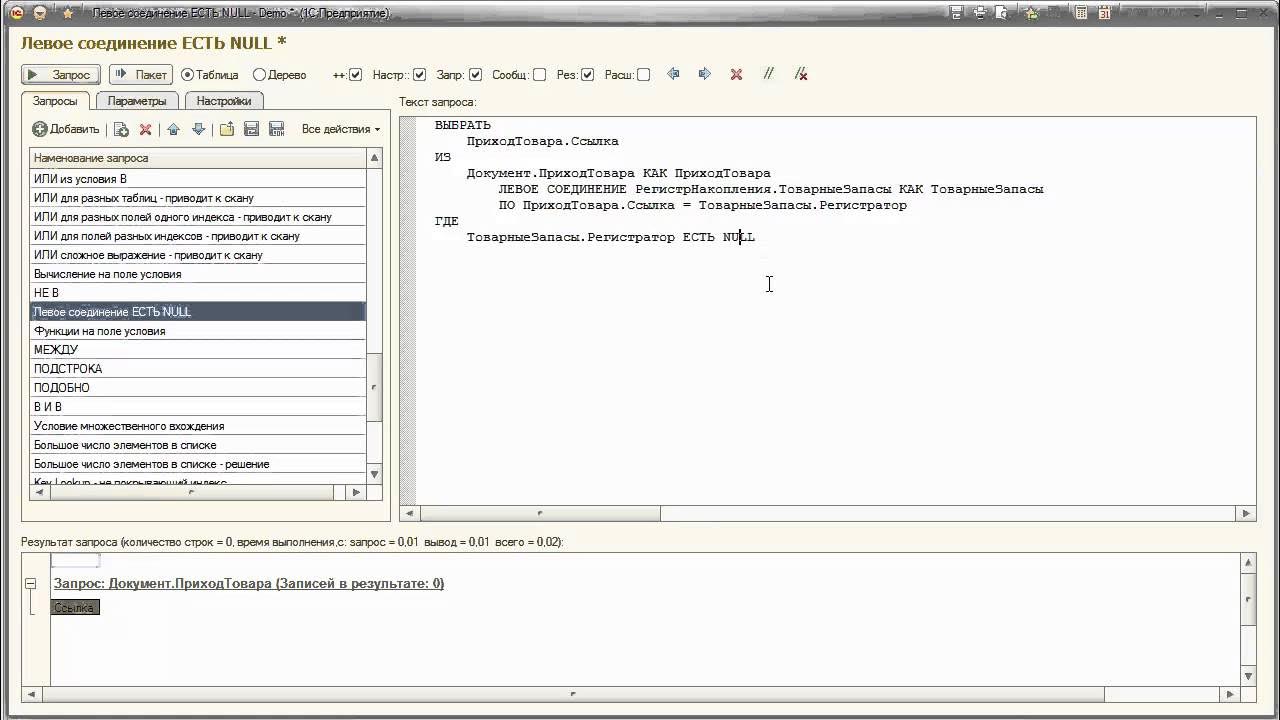Toggle the Настр checkbox
The image size is (1280, 720).
click(419, 75)
